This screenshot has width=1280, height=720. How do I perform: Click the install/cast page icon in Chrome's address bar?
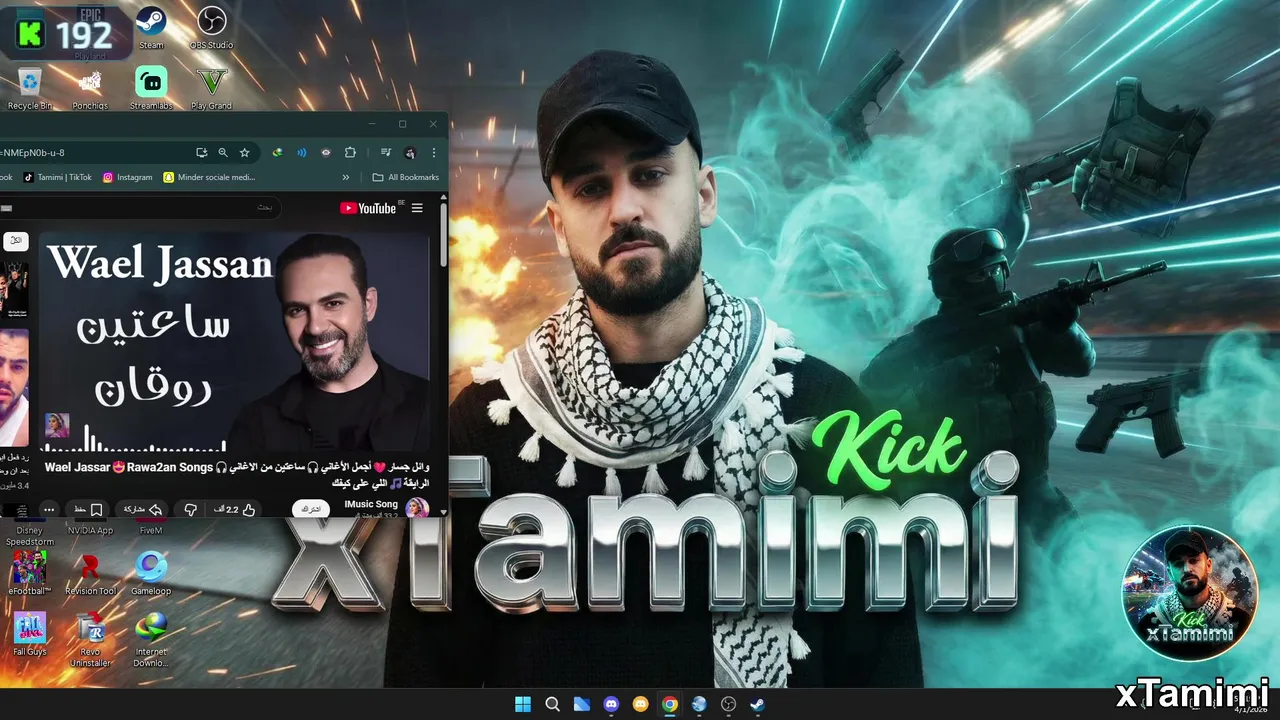[x=201, y=153]
